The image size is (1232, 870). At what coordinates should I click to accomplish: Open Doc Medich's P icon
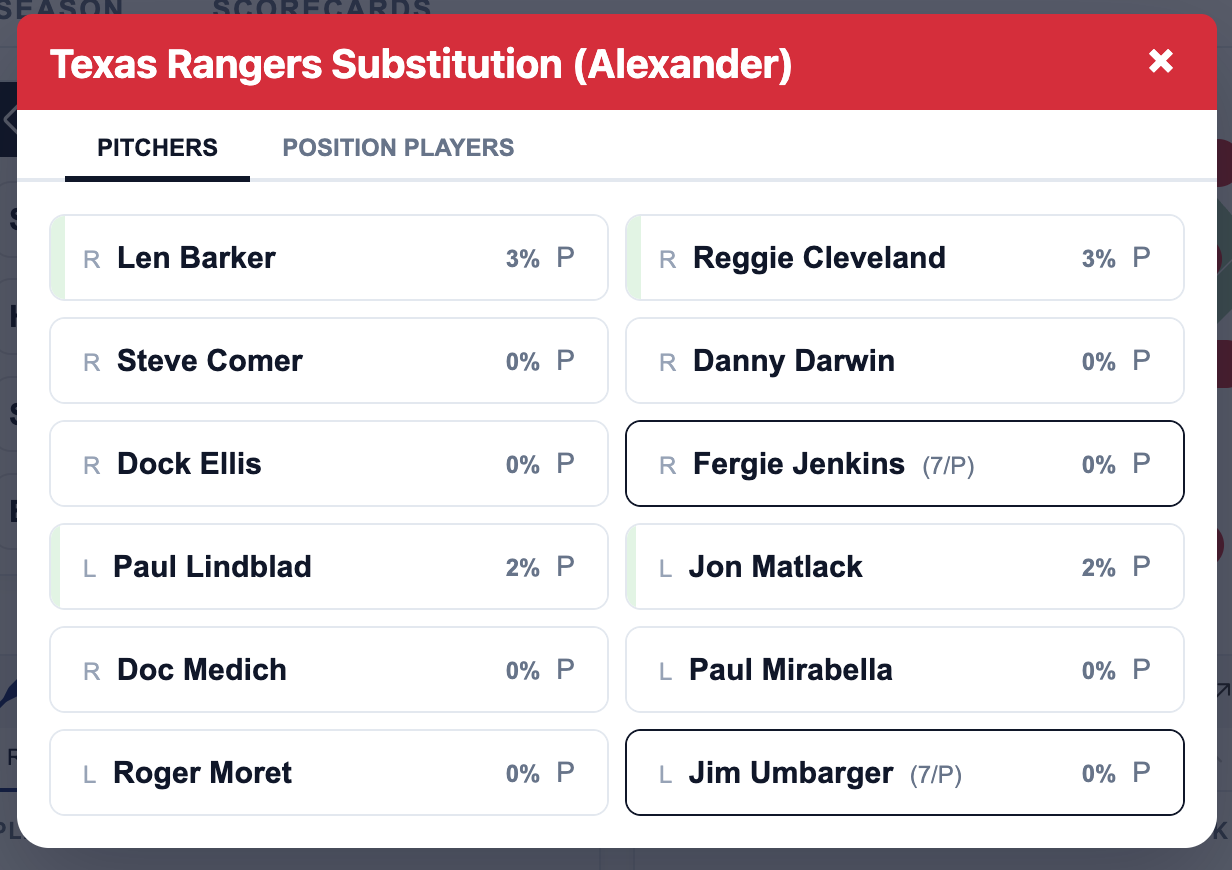(565, 669)
